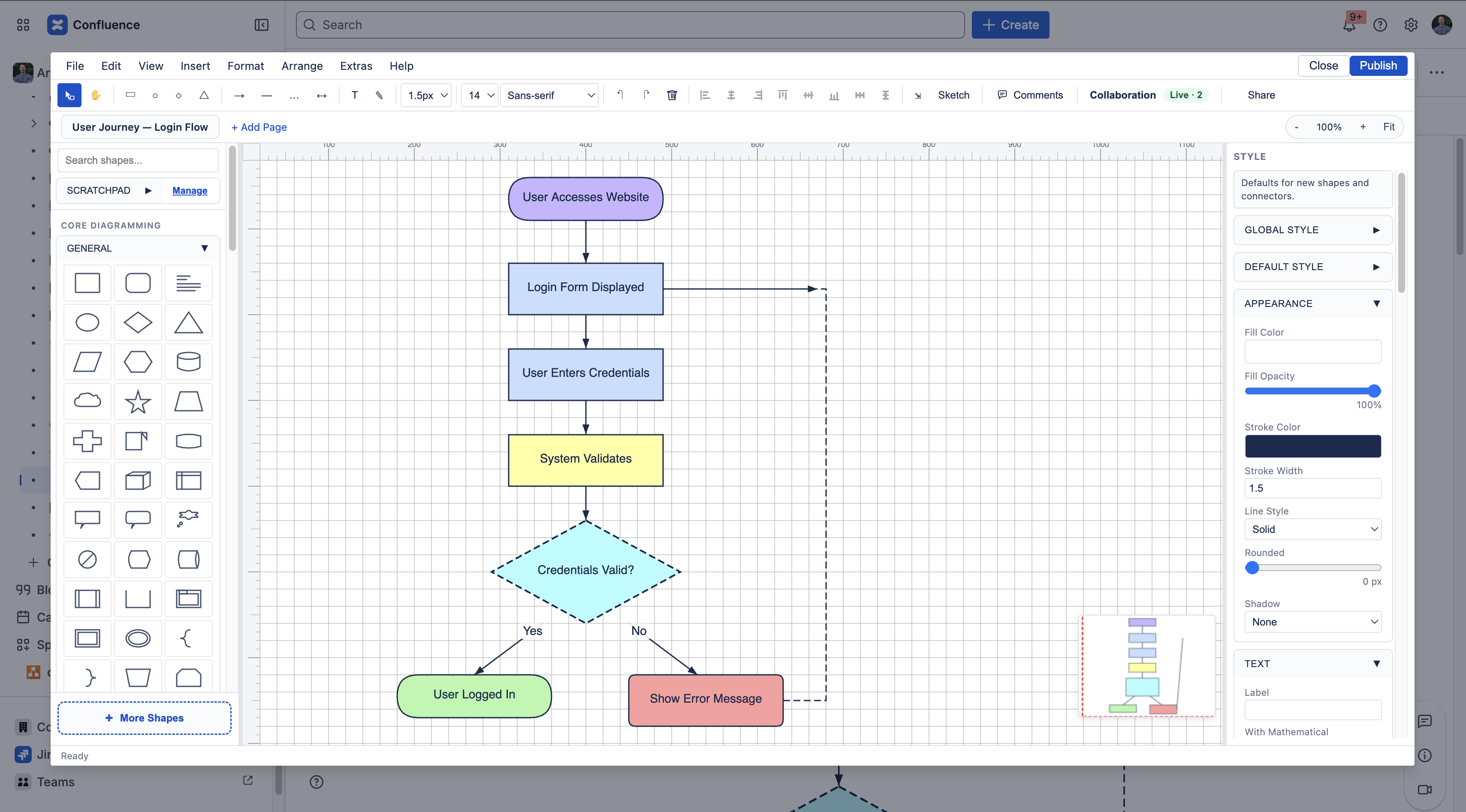Collapse the Confluence sidebar
The height and width of the screenshot is (812, 1466).
[261, 25]
